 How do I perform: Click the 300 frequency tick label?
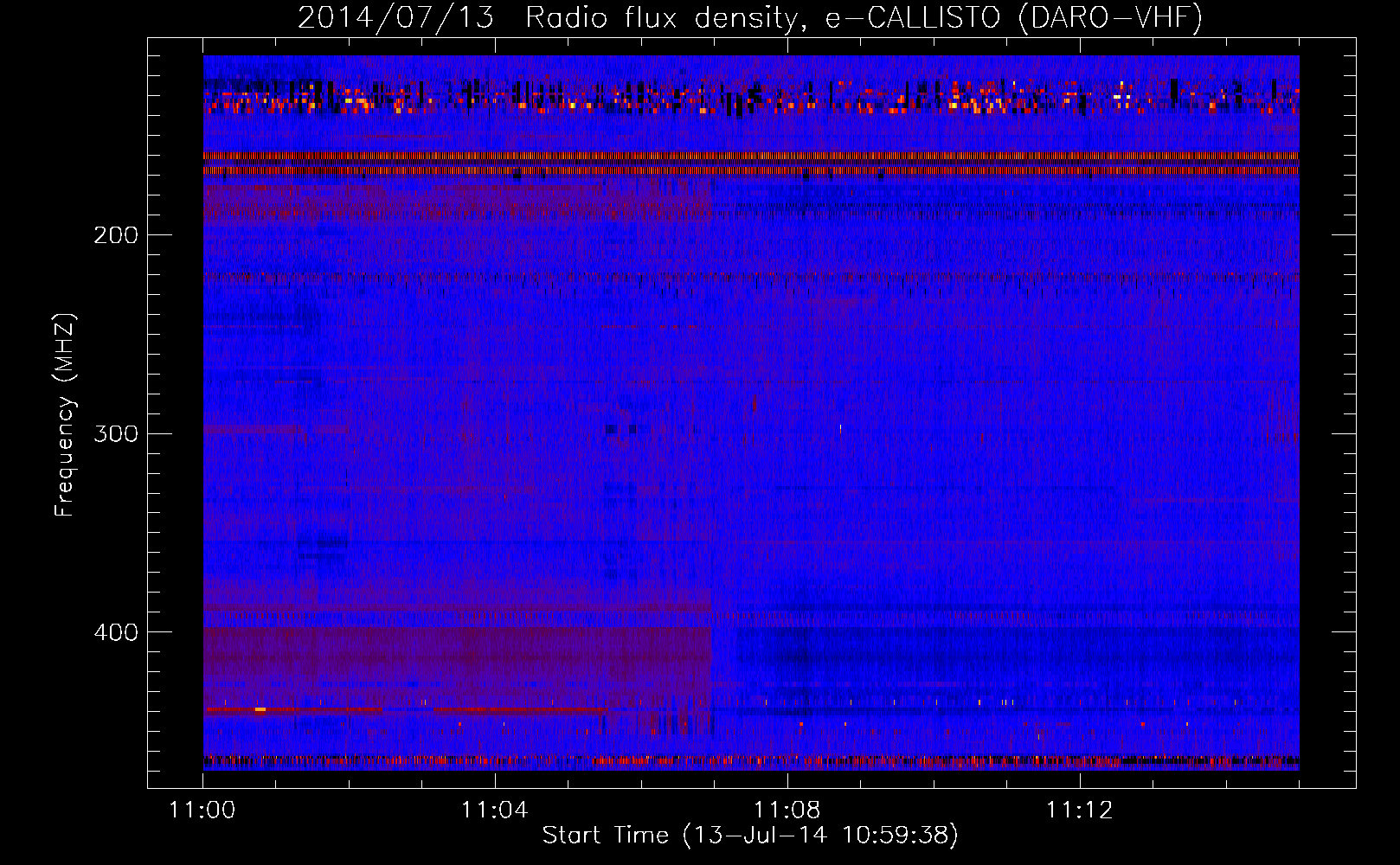[116, 433]
